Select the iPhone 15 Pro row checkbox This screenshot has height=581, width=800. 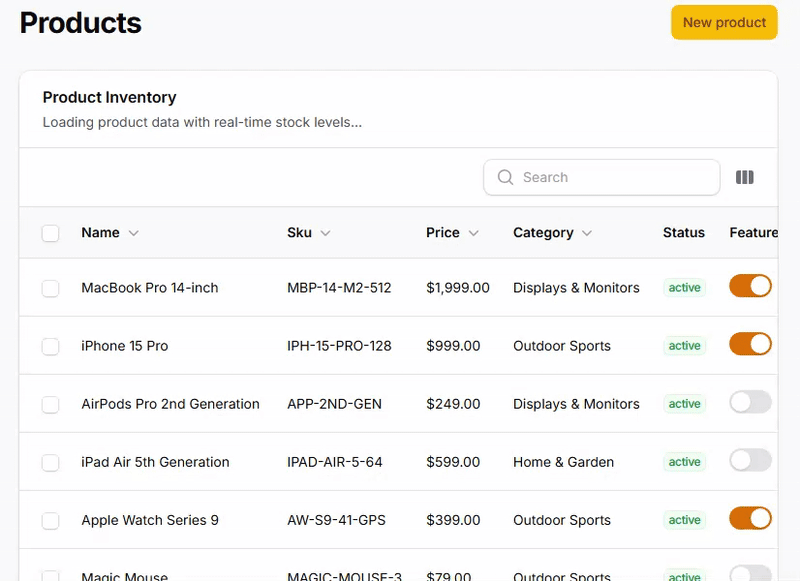pyautogui.click(x=51, y=346)
